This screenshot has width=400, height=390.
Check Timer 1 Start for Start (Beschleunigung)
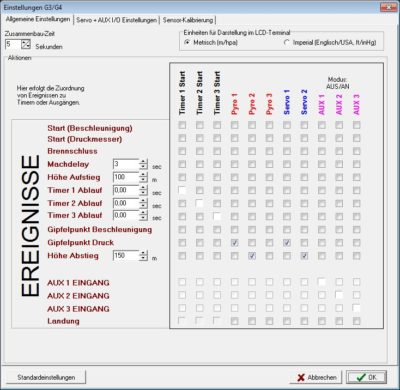point(182,125)
